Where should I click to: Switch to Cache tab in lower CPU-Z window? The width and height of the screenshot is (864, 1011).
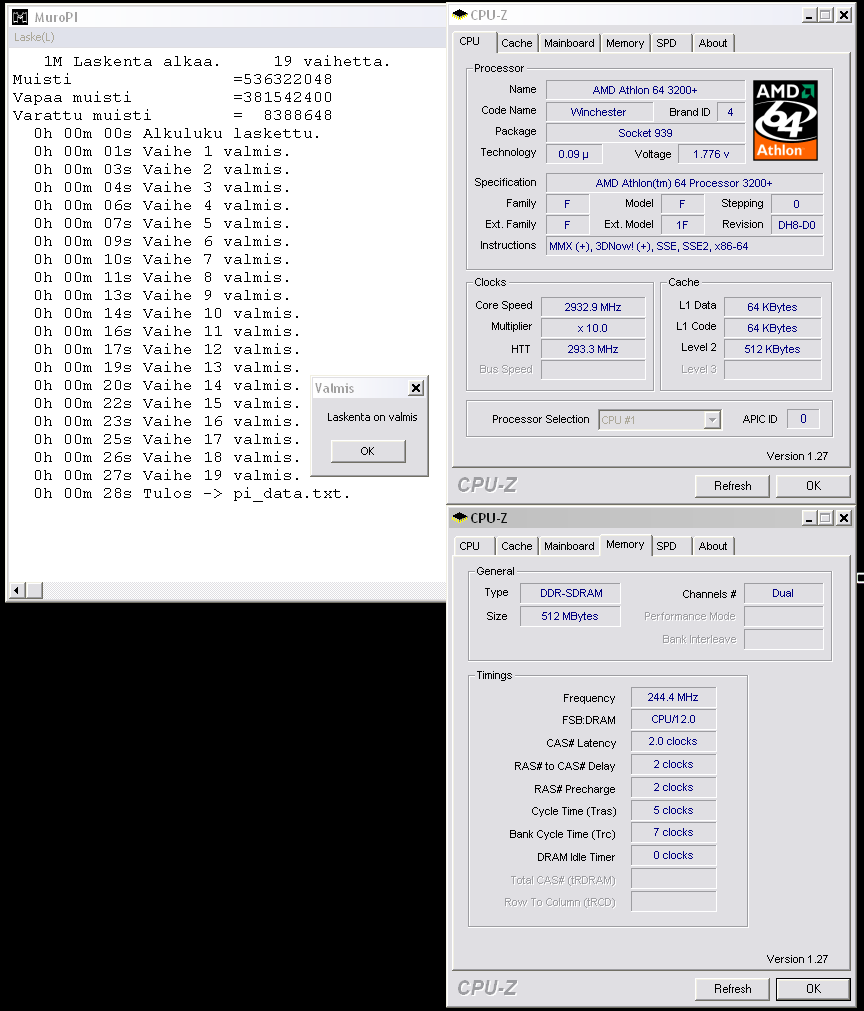pos(517,546)
